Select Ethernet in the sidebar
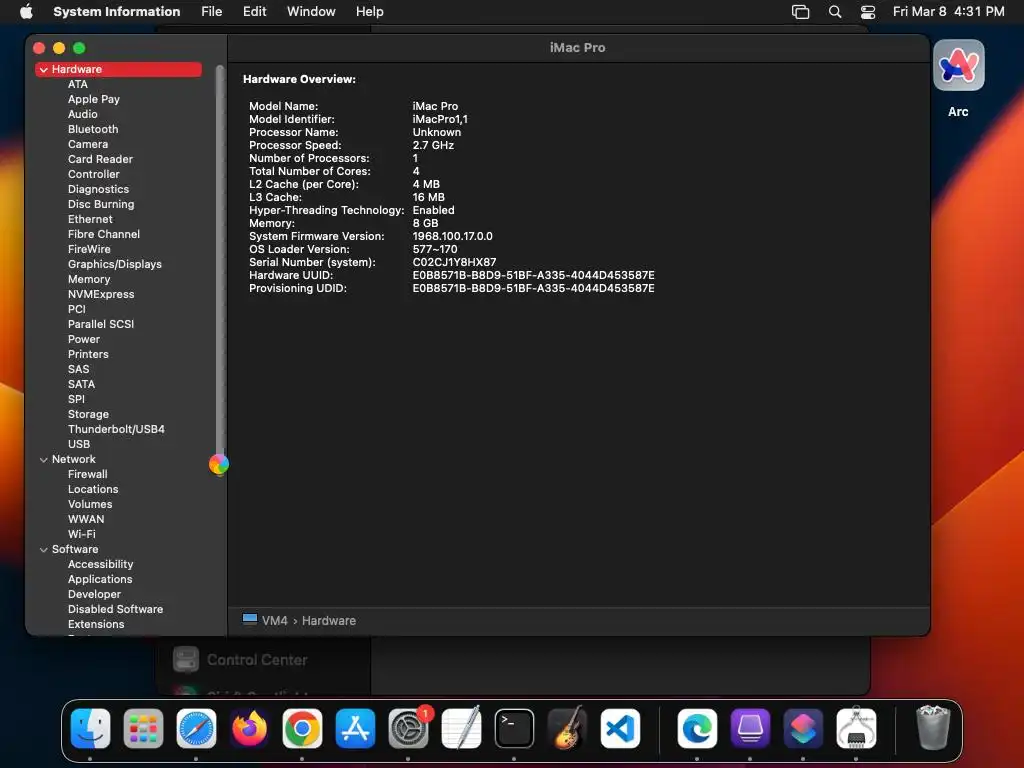This screenshot has height=768, width=1024. (x=90, y=219)
